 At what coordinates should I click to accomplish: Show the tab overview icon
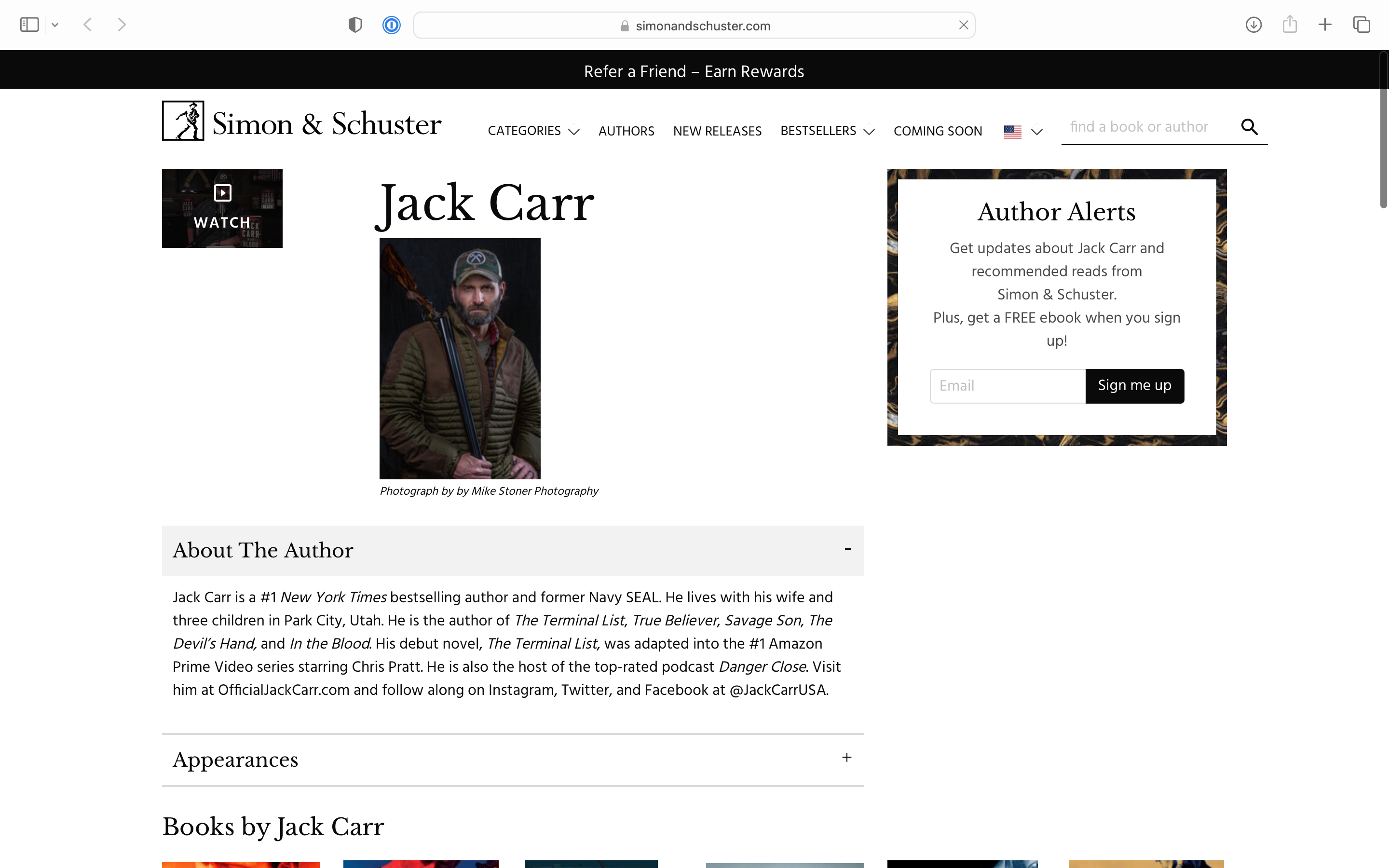1362,25
